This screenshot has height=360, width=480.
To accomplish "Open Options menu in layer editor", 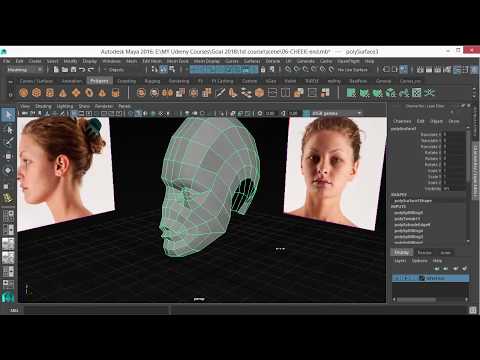I will click(x=420, y=261).
